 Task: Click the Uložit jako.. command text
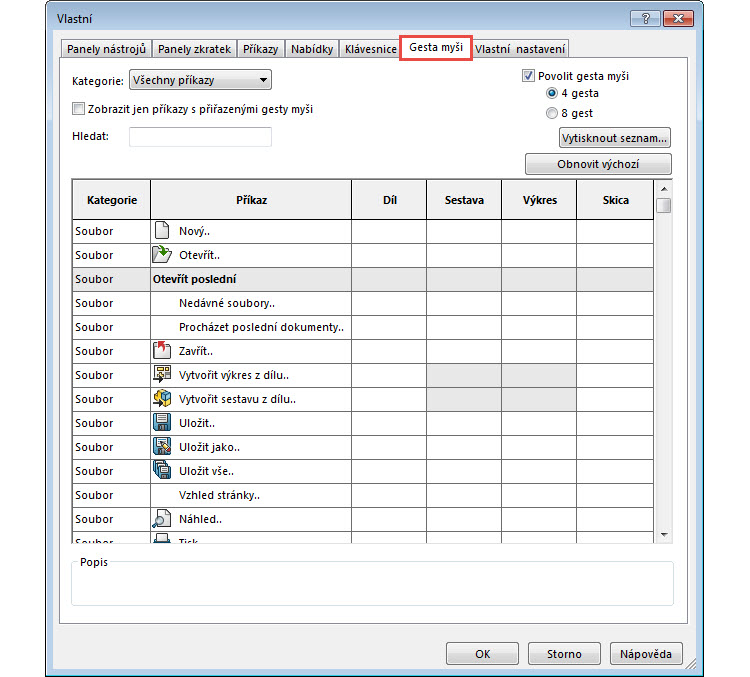(209, 447)
